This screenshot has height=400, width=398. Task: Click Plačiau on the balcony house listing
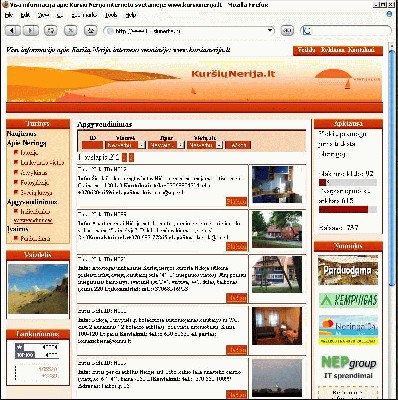(236, 298)
